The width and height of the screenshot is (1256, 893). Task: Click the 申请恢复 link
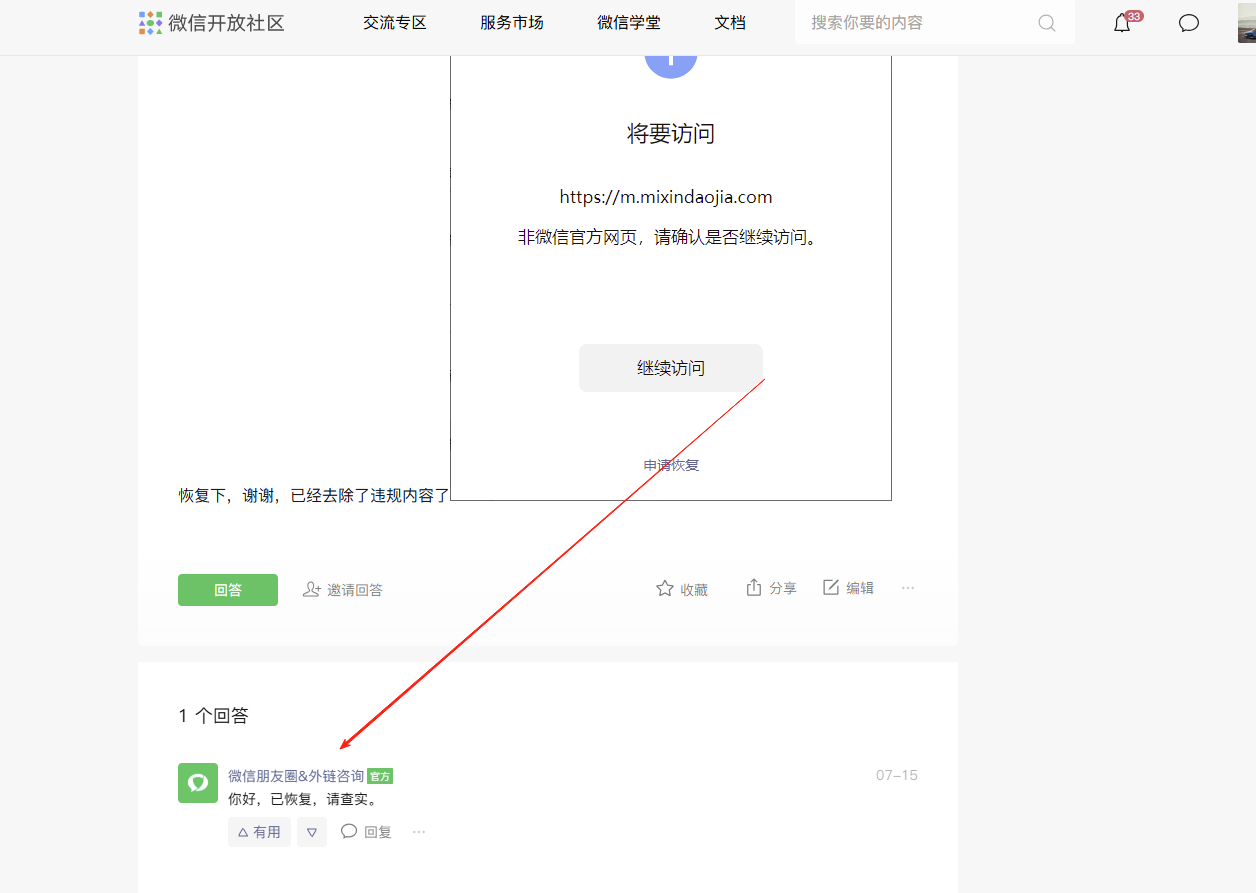point(671,465)
